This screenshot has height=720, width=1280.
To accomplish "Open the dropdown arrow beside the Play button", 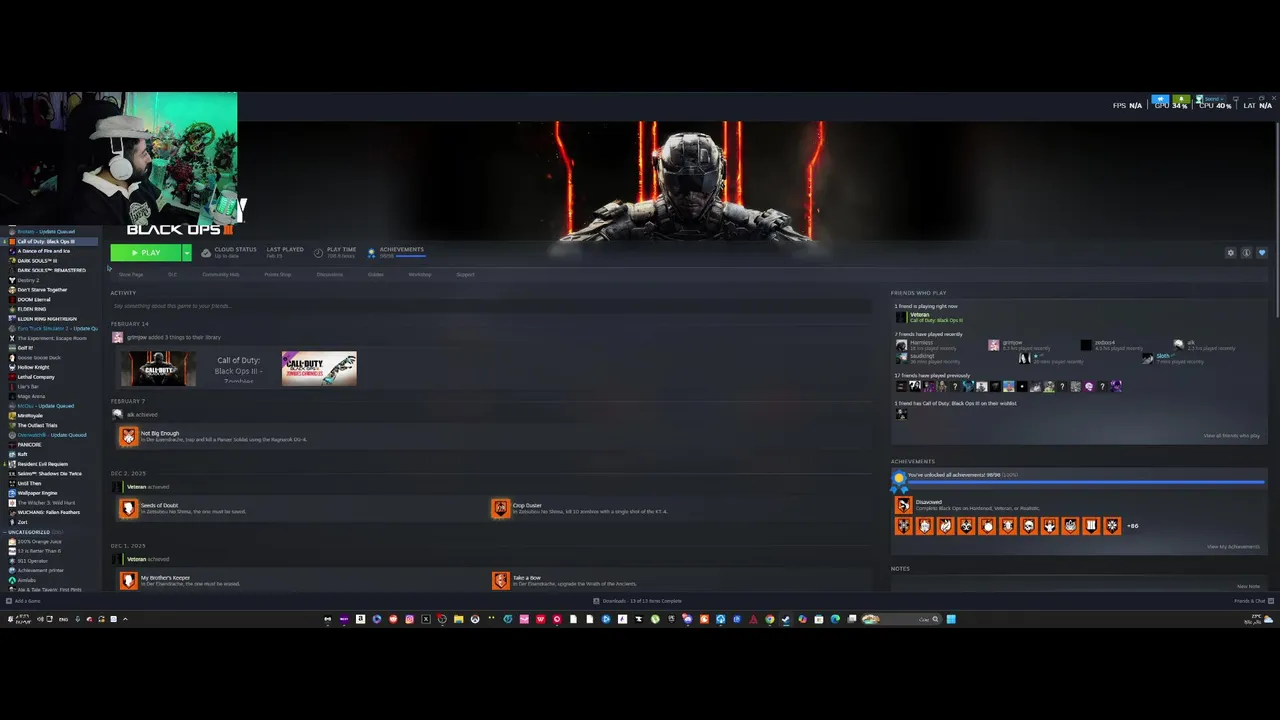I will tap(186, 253).
